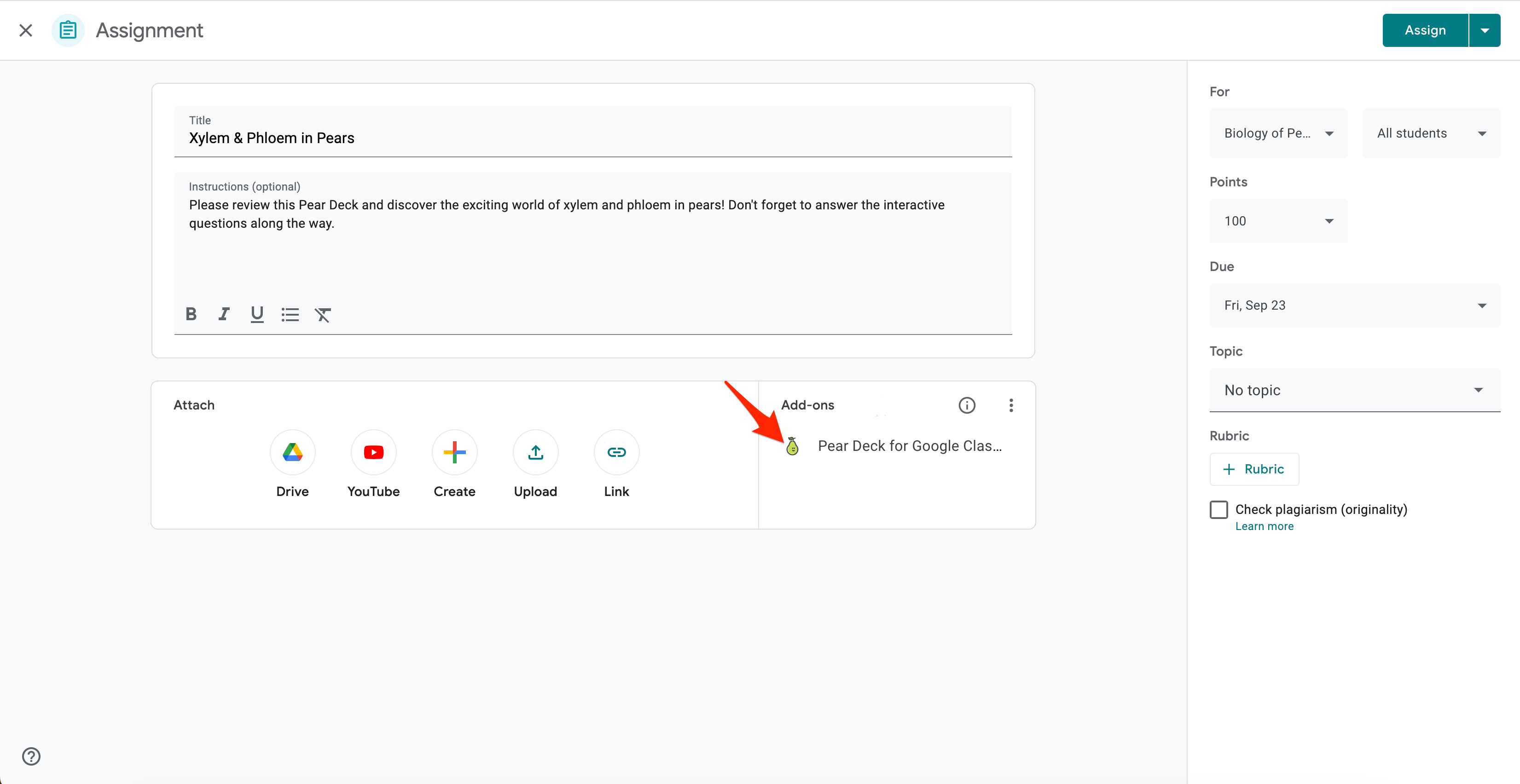1520x784 pixels.
Task: Open All students selector
Action: (1430, 133)
